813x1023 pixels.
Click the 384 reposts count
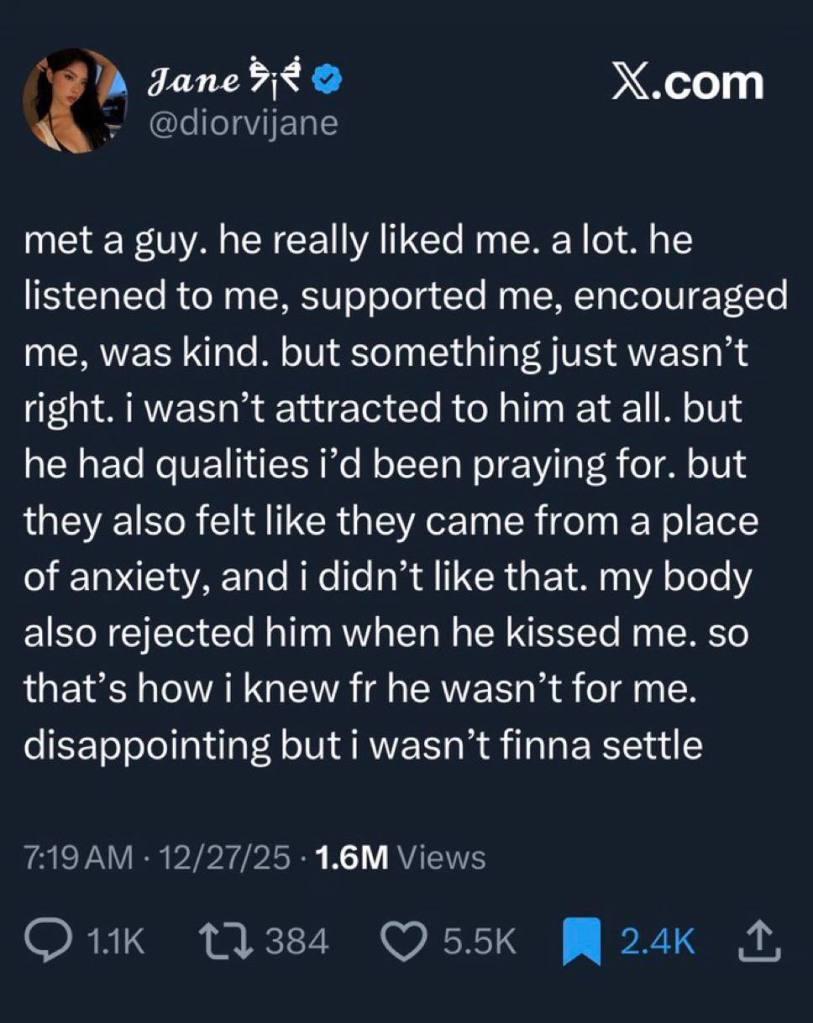pos(295,941)
